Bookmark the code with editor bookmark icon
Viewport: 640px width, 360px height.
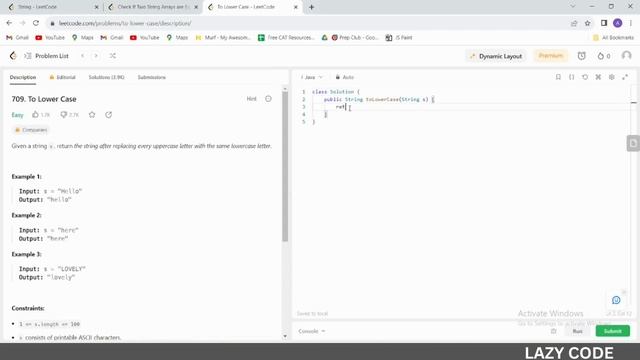558,77
